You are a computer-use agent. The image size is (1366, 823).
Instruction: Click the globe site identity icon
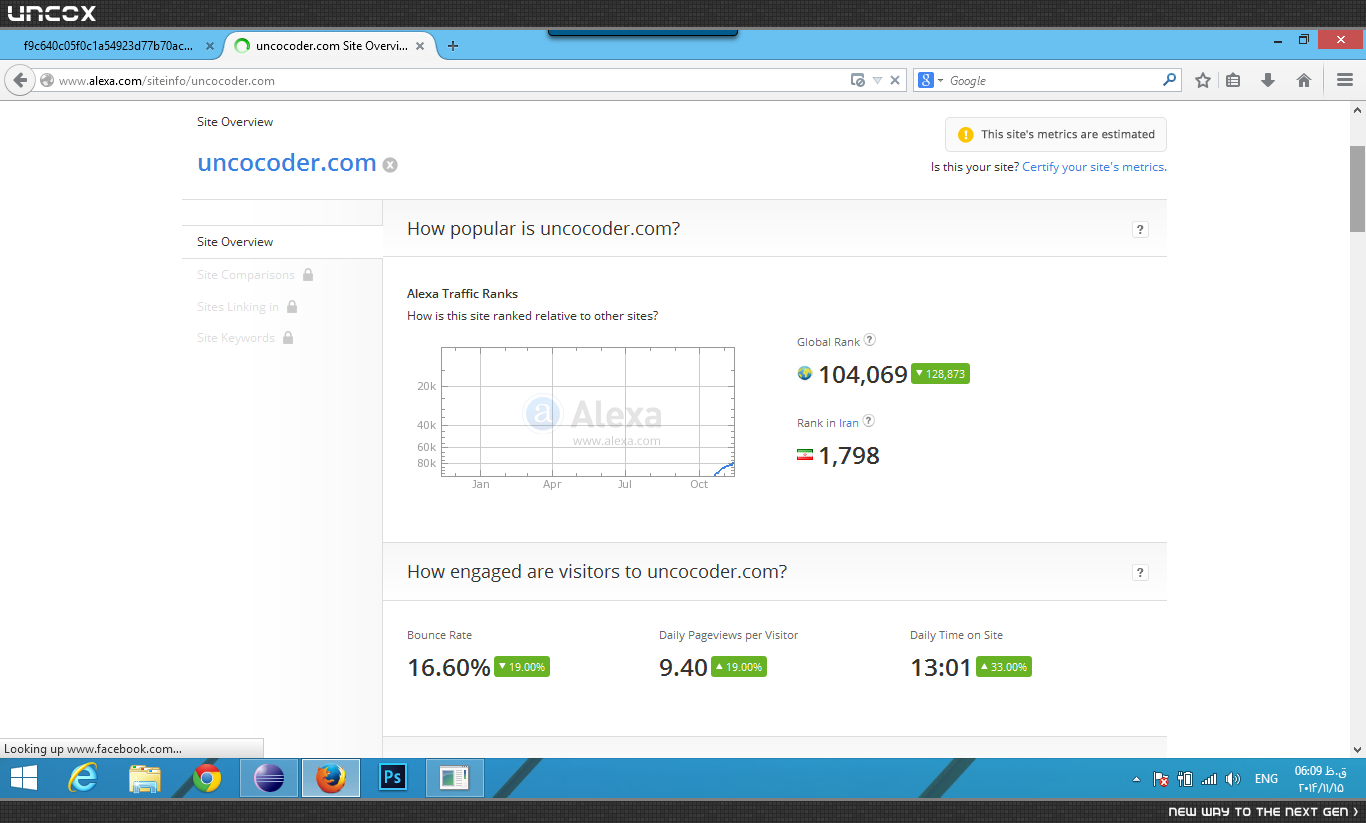(47, 81)
